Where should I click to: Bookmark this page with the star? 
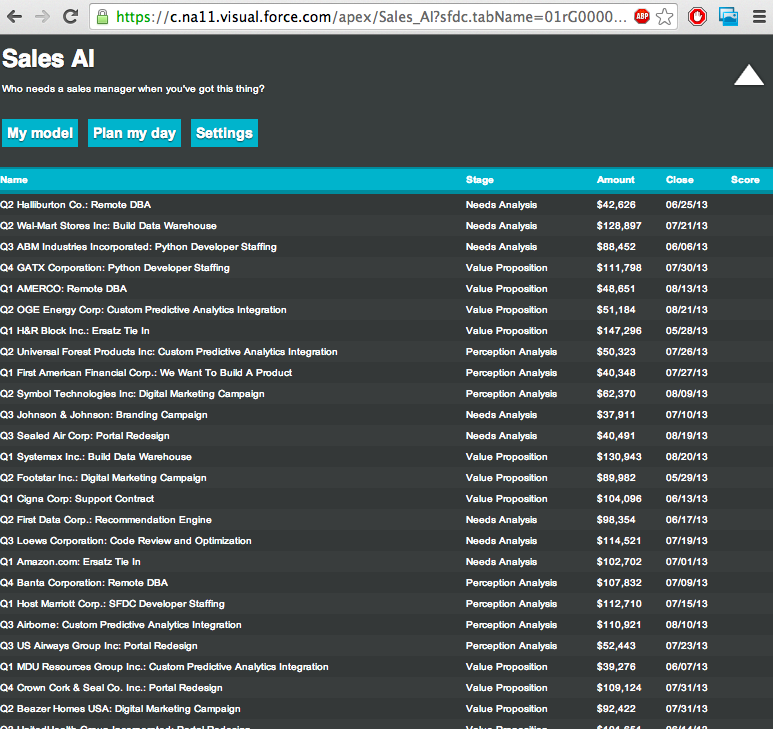[665, 17]
